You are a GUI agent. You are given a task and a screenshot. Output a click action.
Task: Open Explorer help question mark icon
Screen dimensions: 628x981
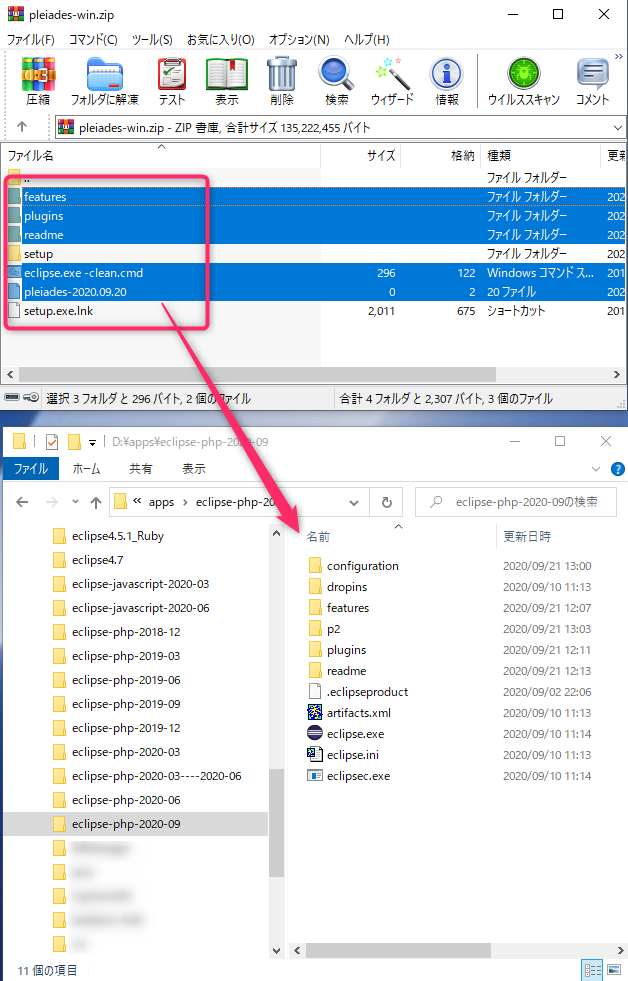click(617, 469)
